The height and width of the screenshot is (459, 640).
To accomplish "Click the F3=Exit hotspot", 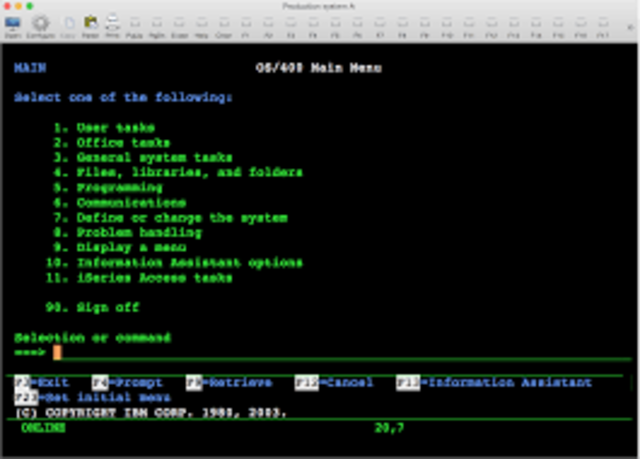I will (42, 382).
